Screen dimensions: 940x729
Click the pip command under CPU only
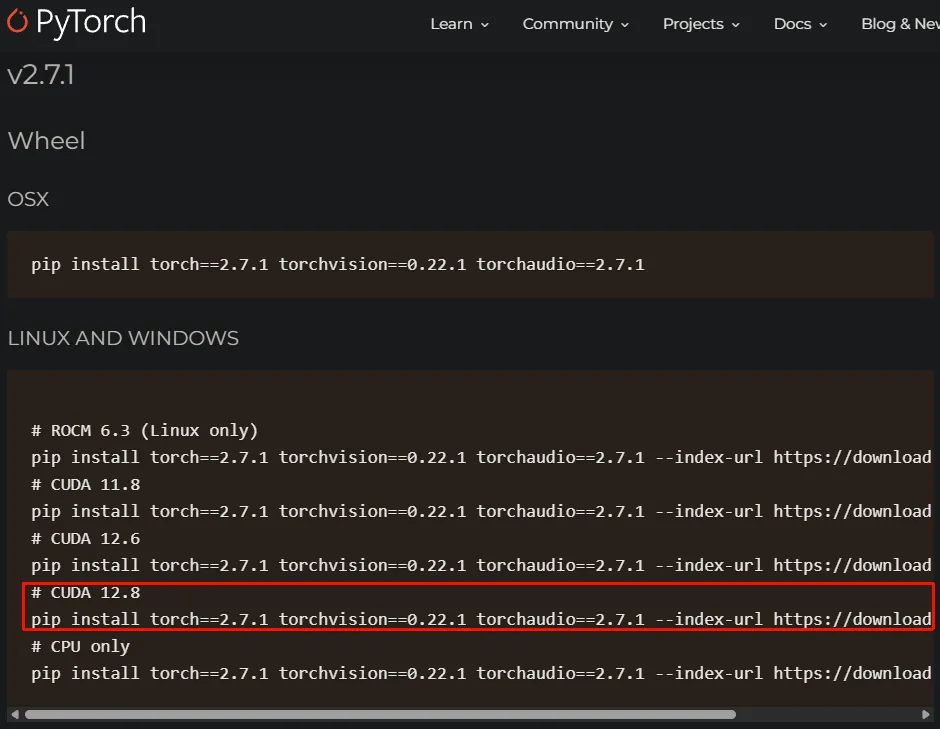point(481,673)
